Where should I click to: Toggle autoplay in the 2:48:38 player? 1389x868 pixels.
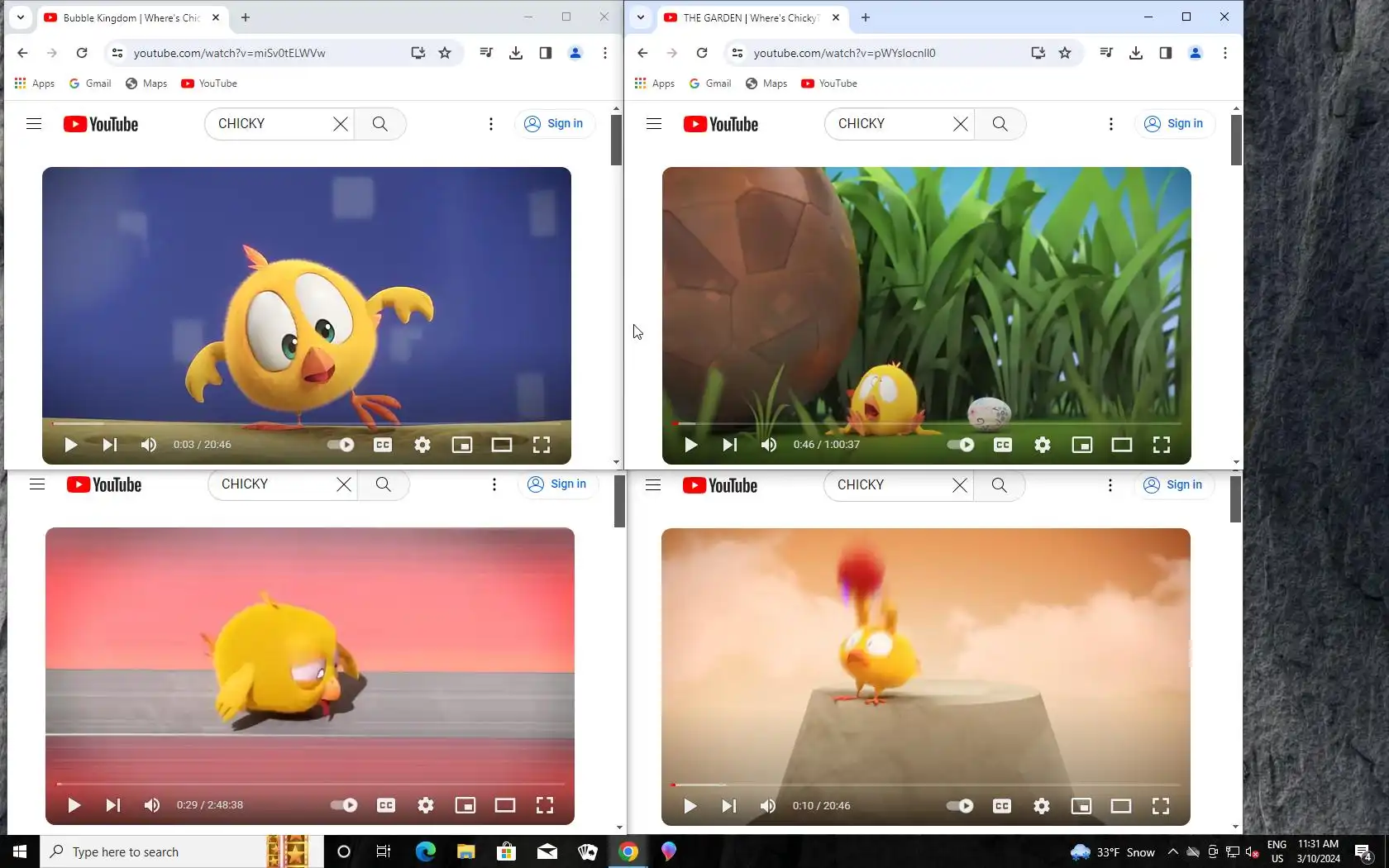pyautogui.click(x=344, y=805)
